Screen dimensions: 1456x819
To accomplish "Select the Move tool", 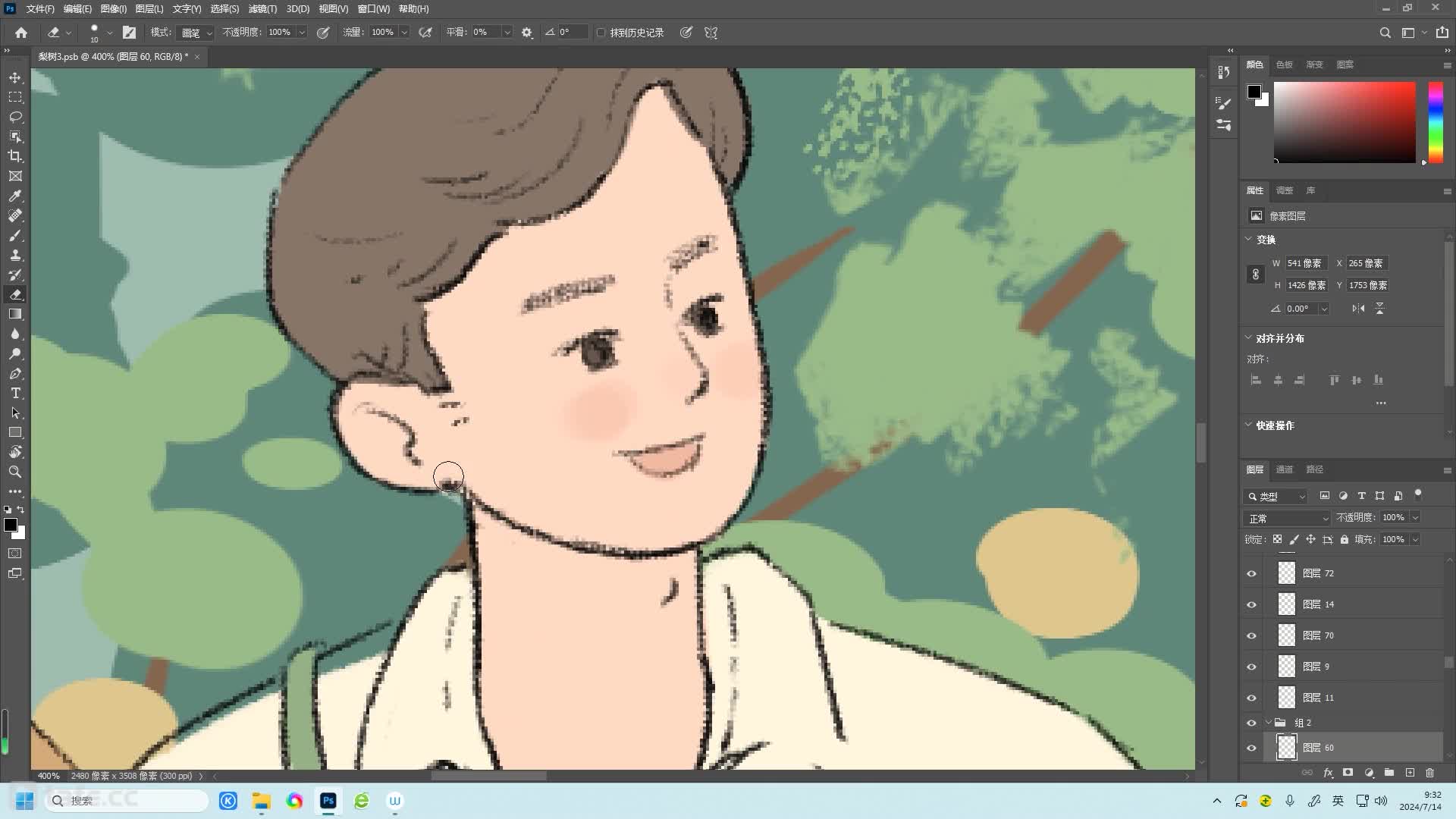I will [x=15, y=77].
